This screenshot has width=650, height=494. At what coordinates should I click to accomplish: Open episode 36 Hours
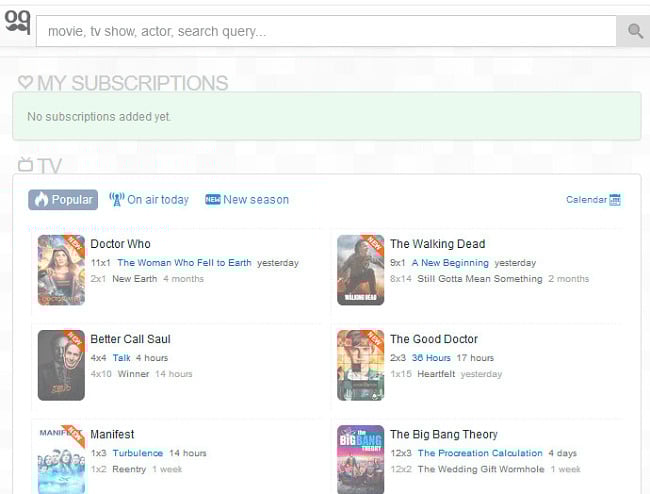point(431,358)
